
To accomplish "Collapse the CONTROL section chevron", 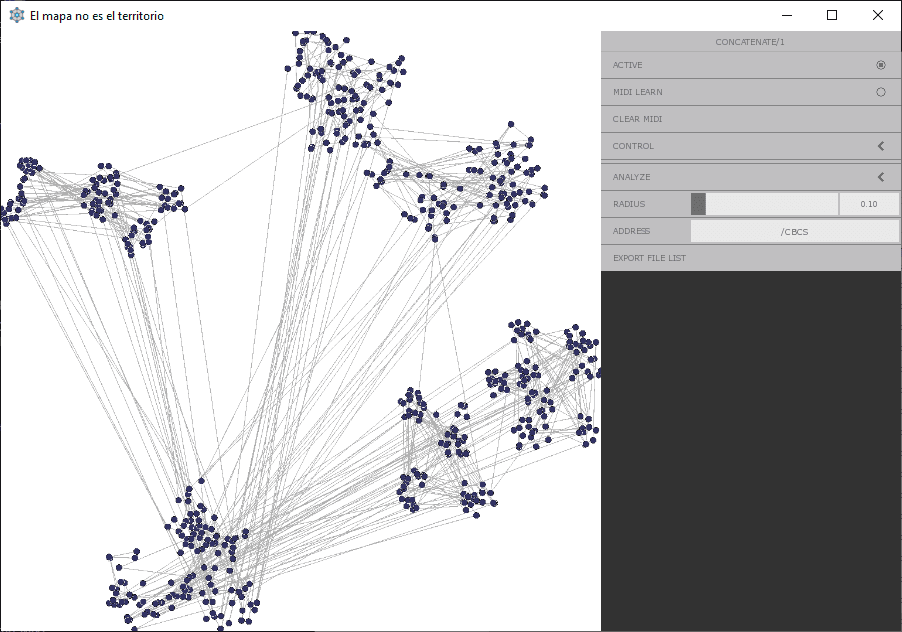I will 881,146.
